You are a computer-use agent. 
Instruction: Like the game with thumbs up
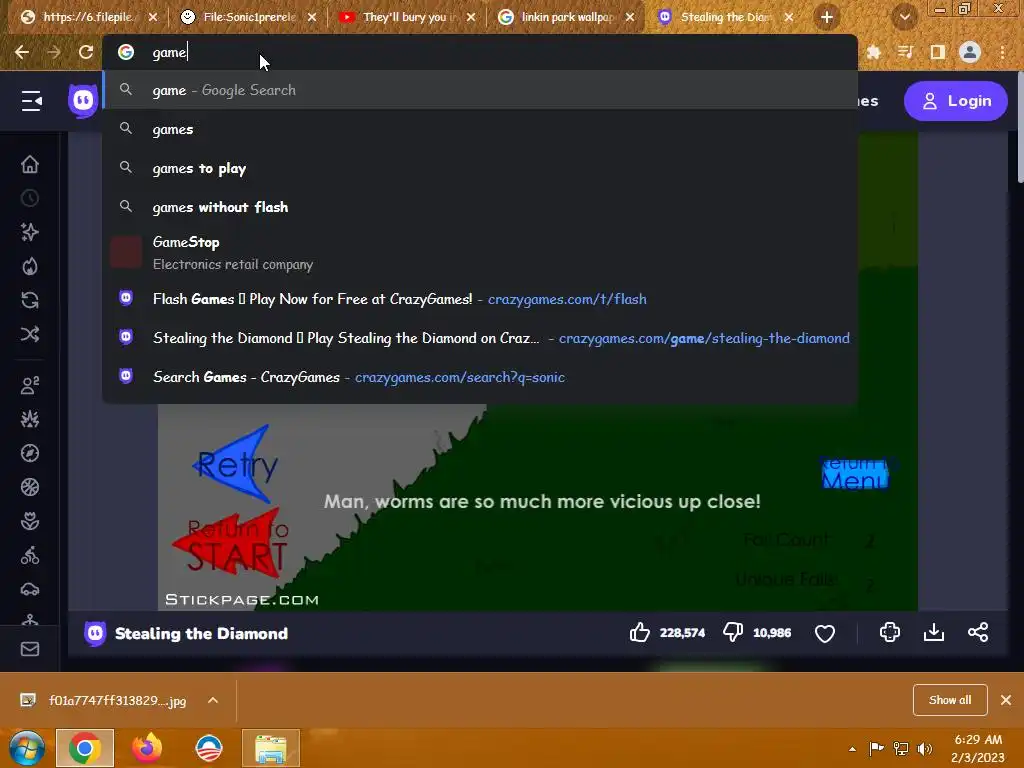pos(640,632)
